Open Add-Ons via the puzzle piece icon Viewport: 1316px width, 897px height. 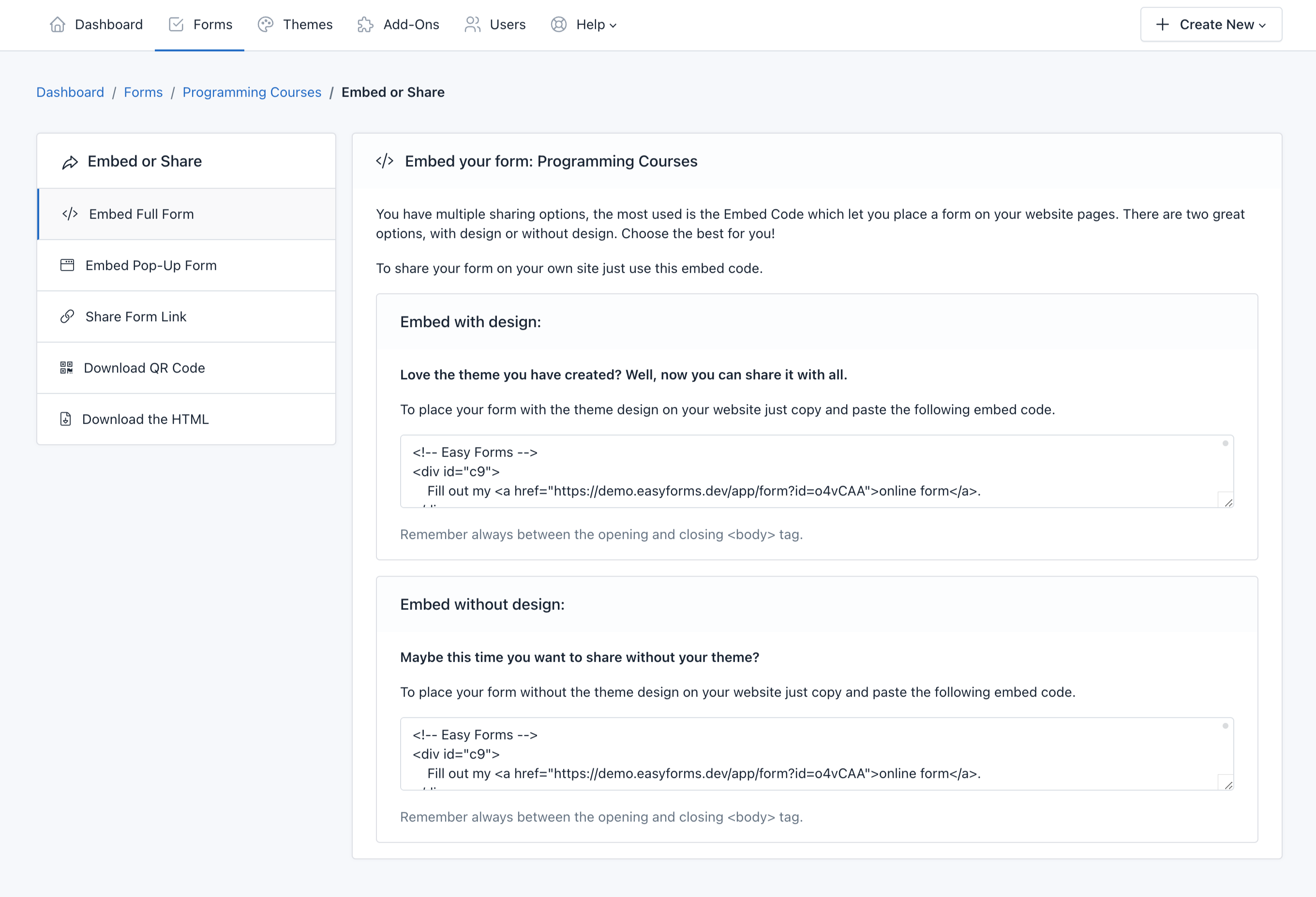tap(365, 24)
